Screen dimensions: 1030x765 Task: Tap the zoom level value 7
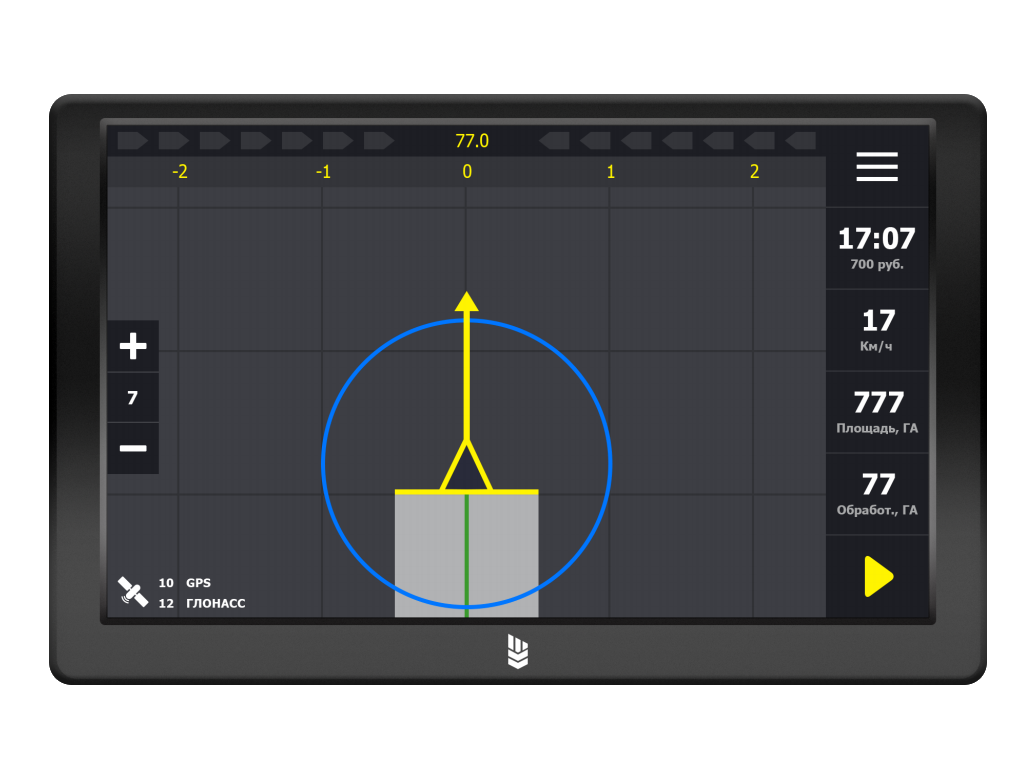[x=133, y=398]
